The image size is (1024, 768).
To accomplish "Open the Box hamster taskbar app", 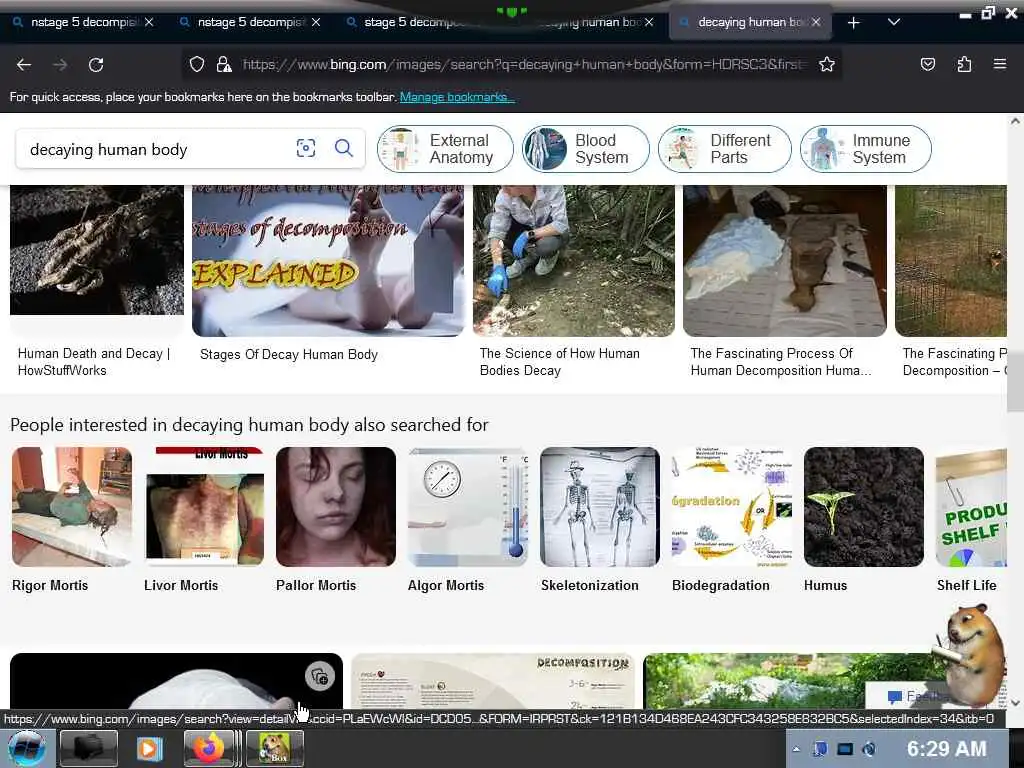I will (274, 748).
